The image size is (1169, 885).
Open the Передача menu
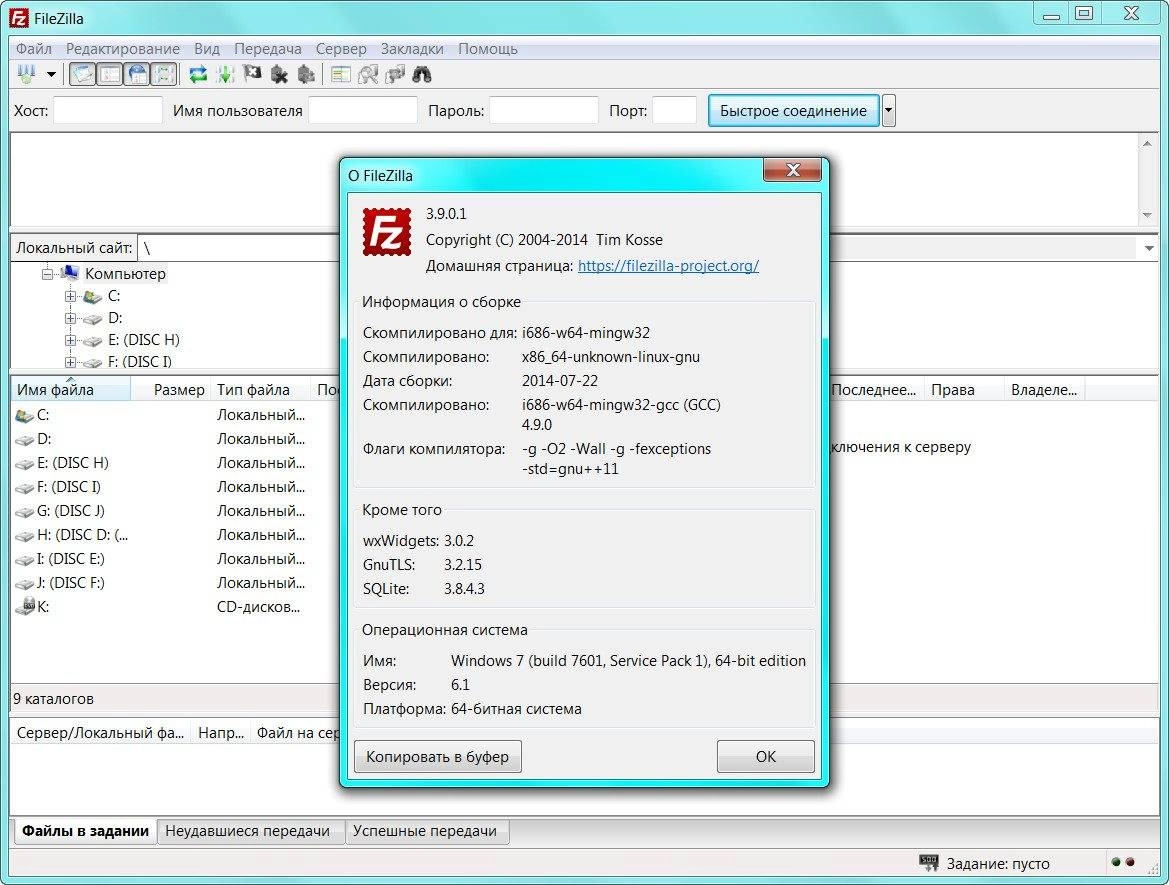click(x=268, y=48)
